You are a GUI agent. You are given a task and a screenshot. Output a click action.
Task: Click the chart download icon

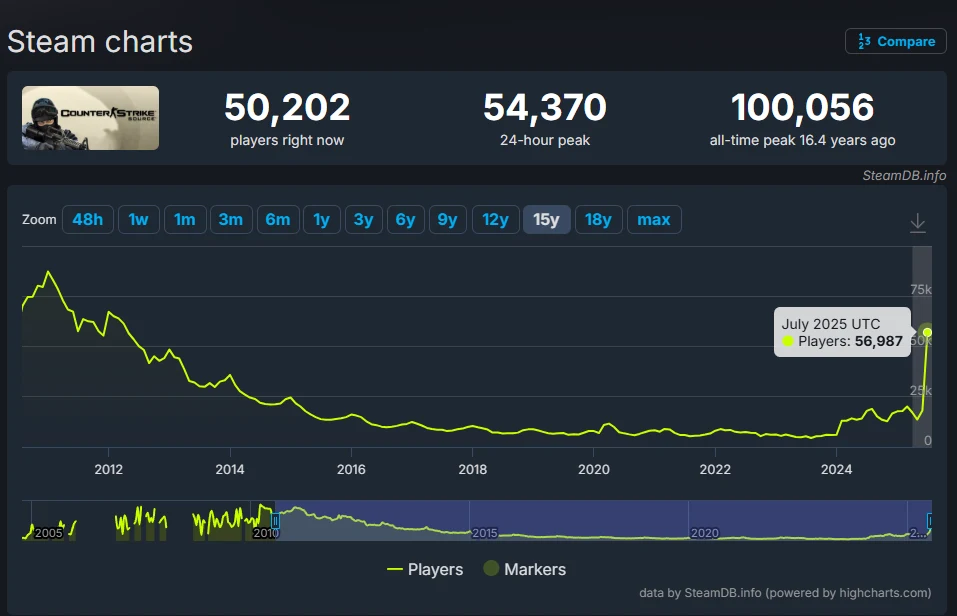(917, 223)
